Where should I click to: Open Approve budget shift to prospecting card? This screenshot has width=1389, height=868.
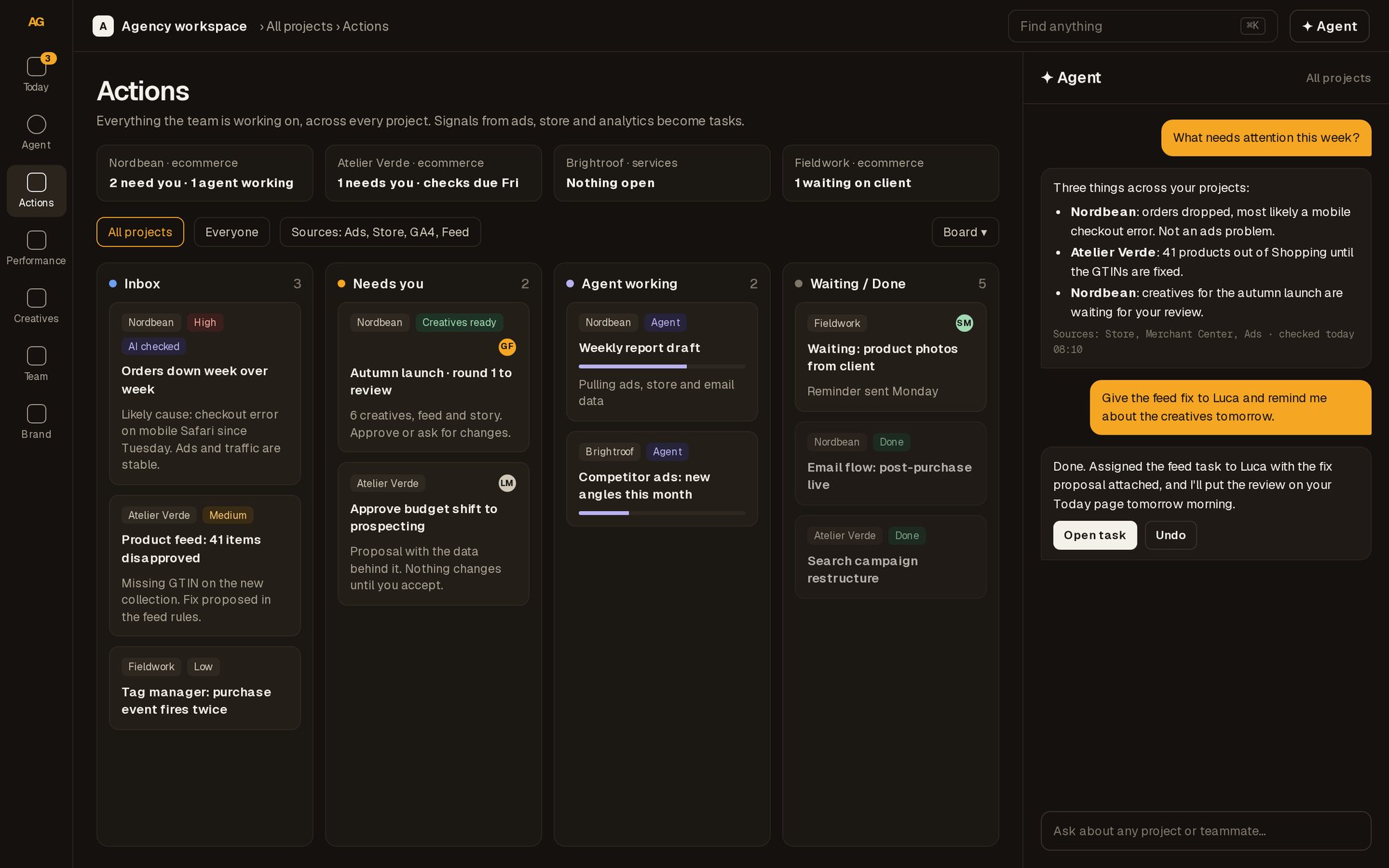click(x=433, y=534)
